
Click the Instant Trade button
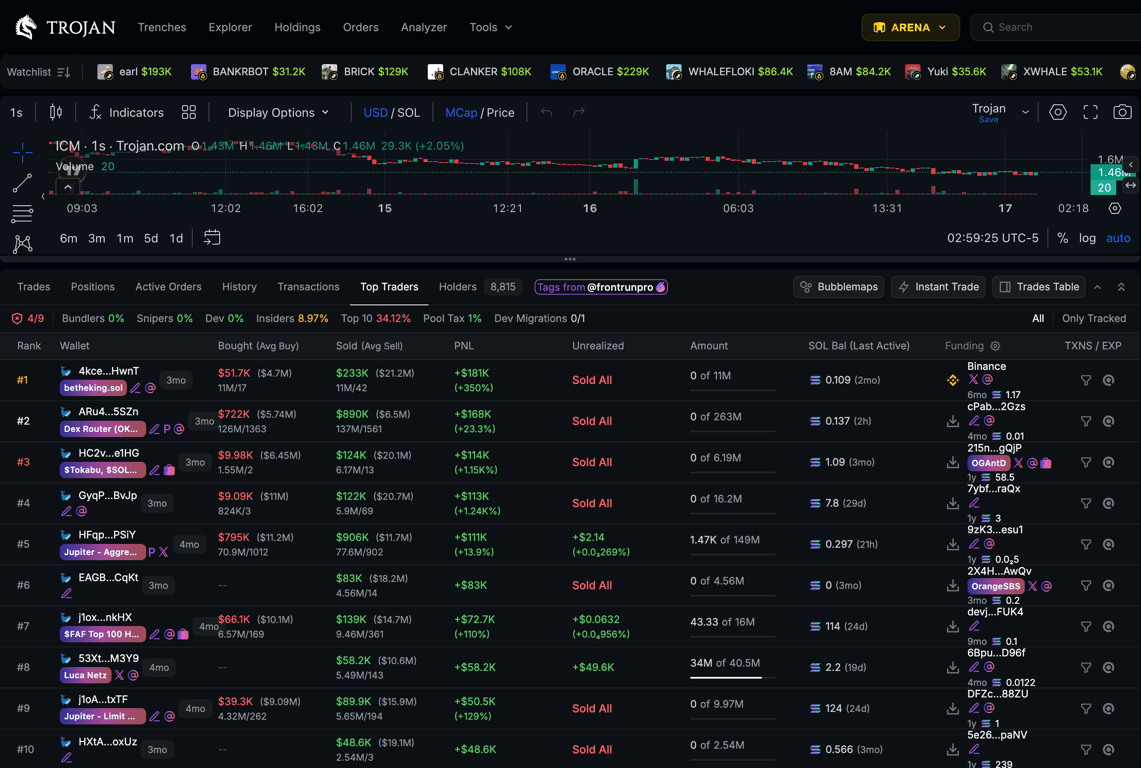click(x=938, y=287)
